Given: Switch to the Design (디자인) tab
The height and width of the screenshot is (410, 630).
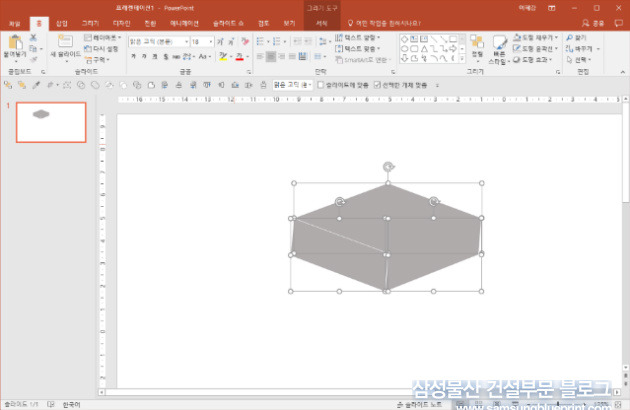Looking at the screenshot, I should click(x=121, y=24).
